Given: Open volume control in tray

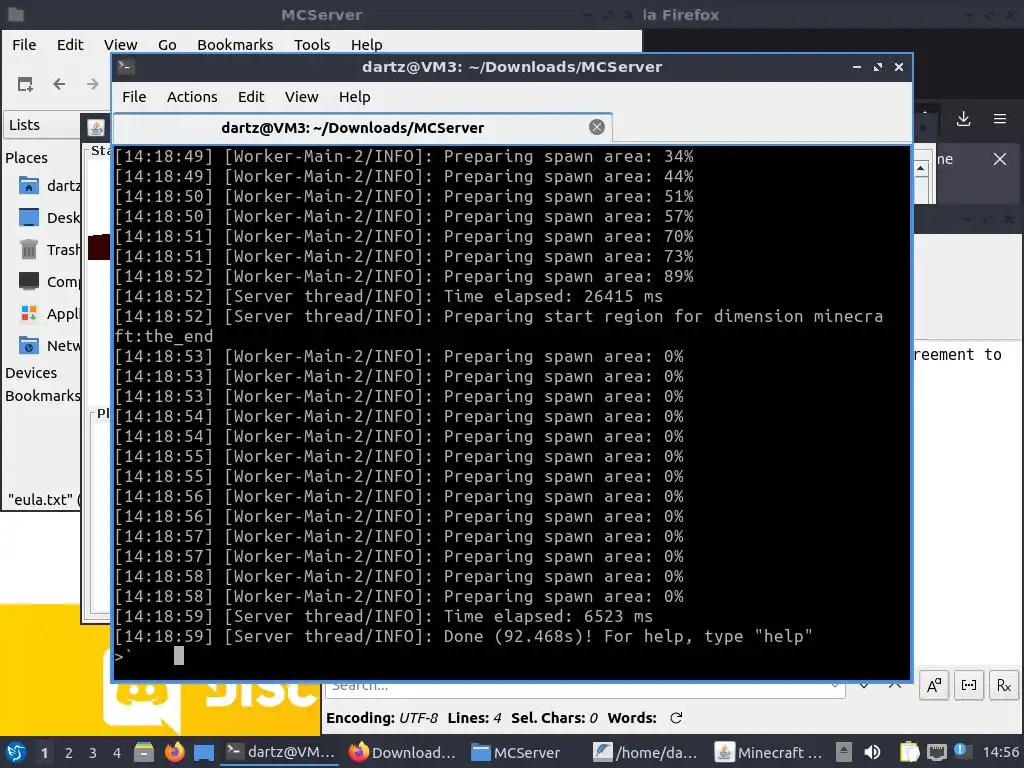Looking at the screenshot, I should coord(872,752).
